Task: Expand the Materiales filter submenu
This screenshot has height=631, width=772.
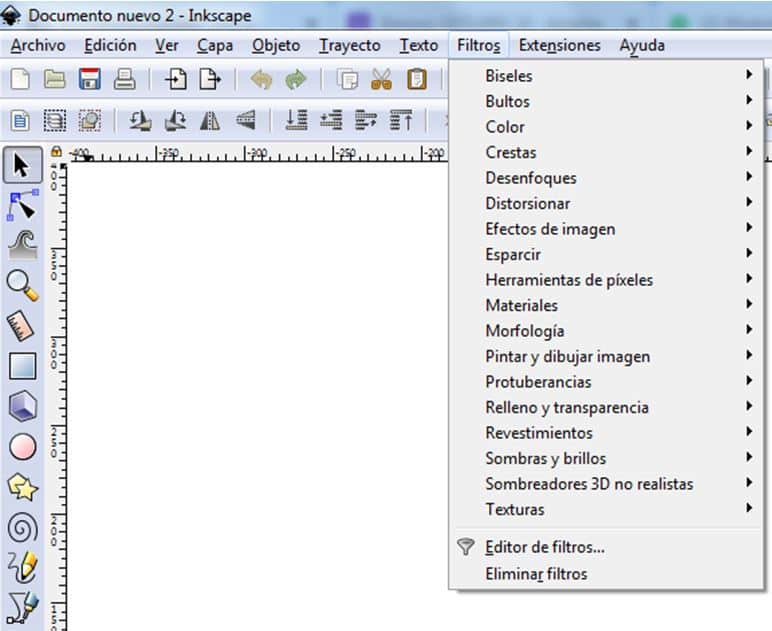Action: click(x=607, y=306)
